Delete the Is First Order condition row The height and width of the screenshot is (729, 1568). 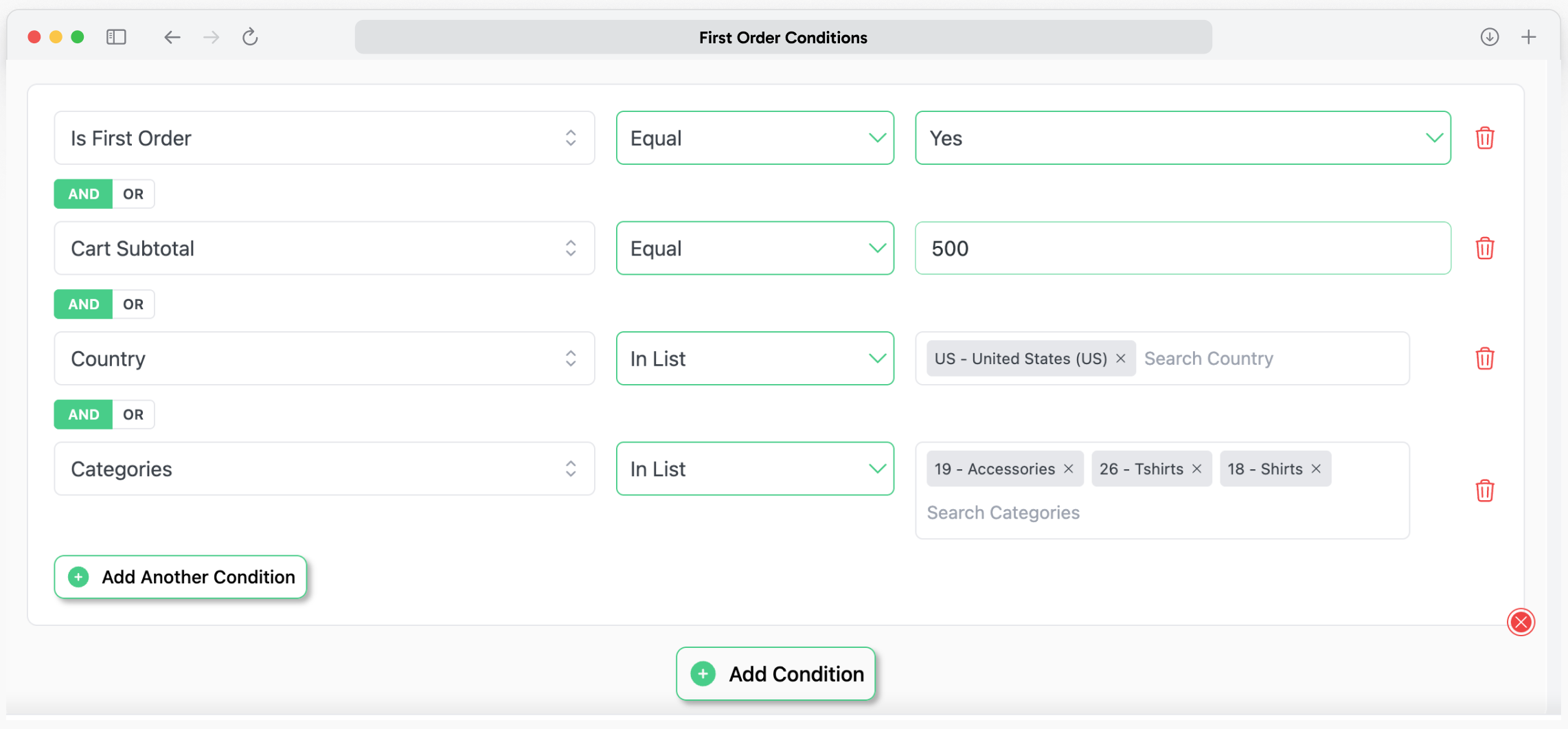(x=1484, y=138)
